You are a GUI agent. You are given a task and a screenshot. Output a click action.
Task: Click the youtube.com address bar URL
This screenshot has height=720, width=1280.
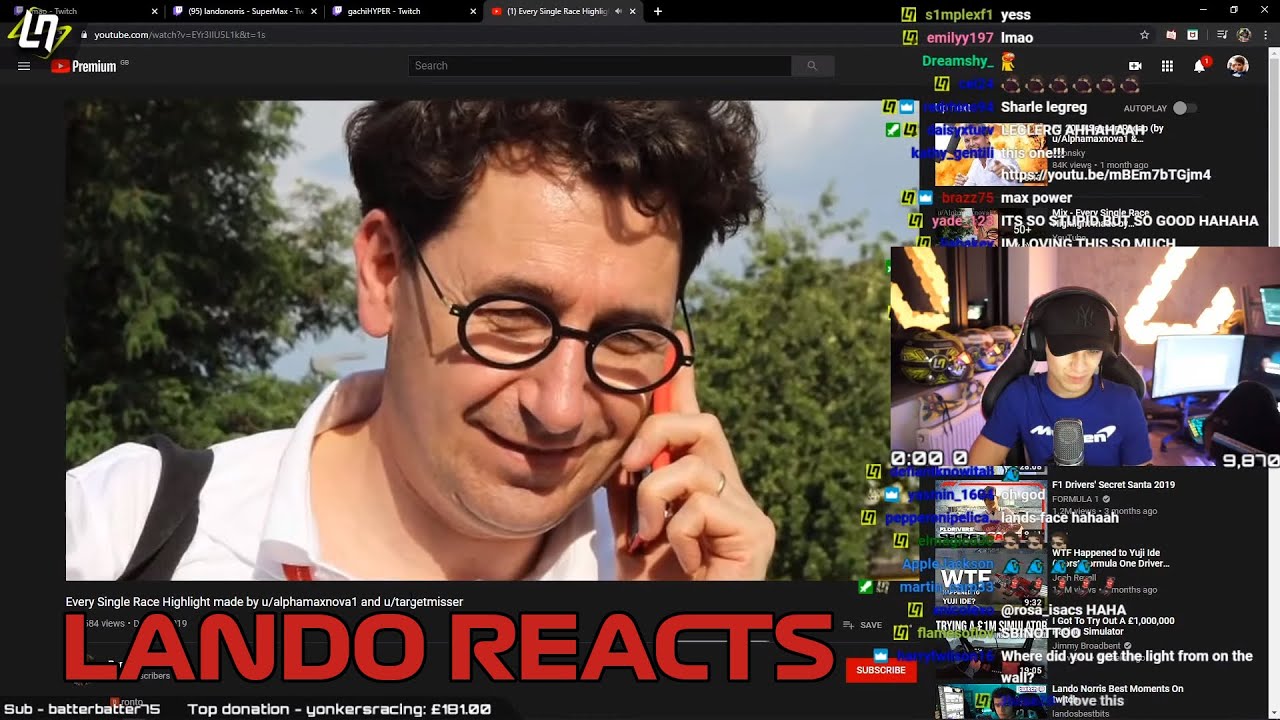pos(180,35)
